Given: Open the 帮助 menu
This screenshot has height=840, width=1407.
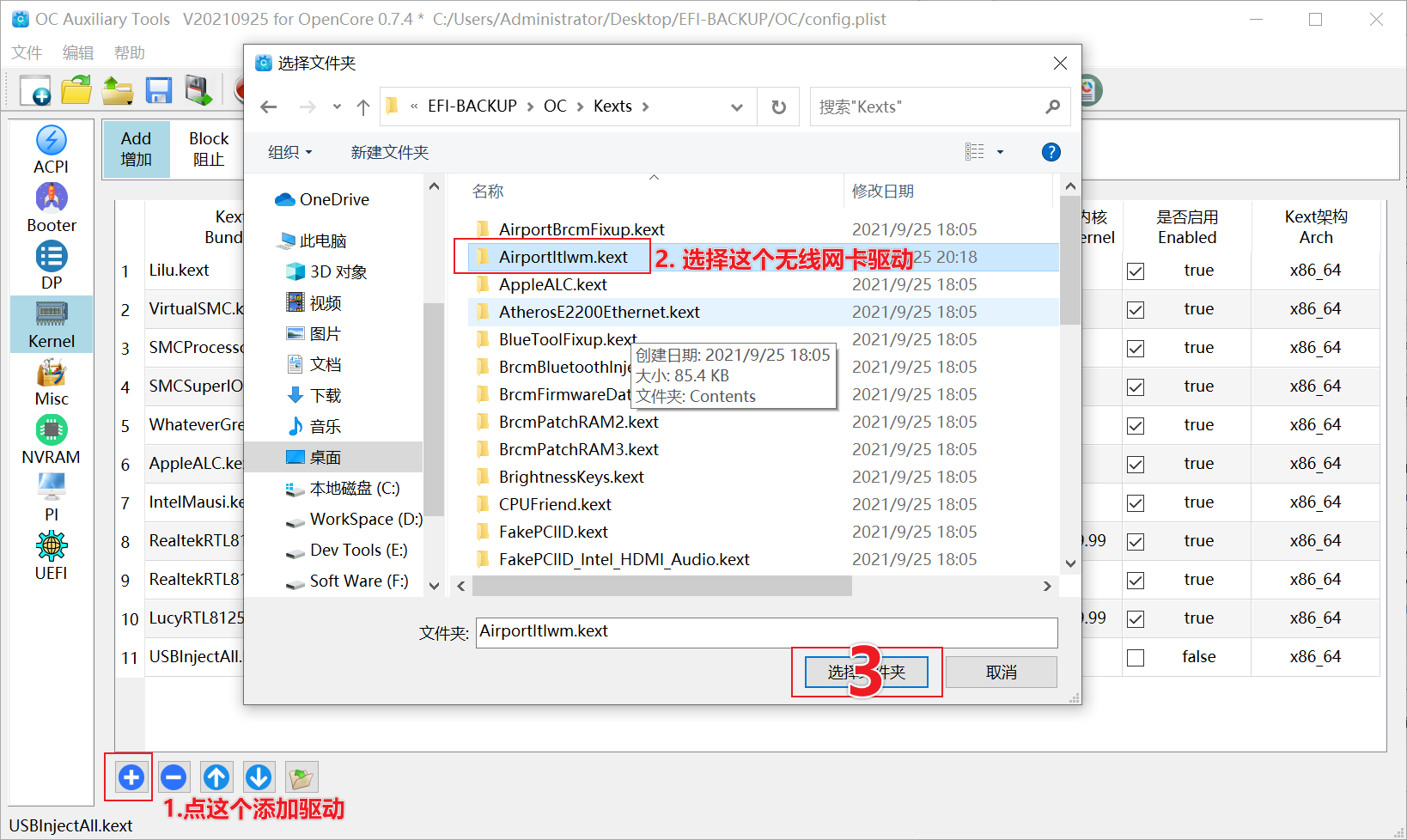Looking at the screenshot, I should (130, 53).
